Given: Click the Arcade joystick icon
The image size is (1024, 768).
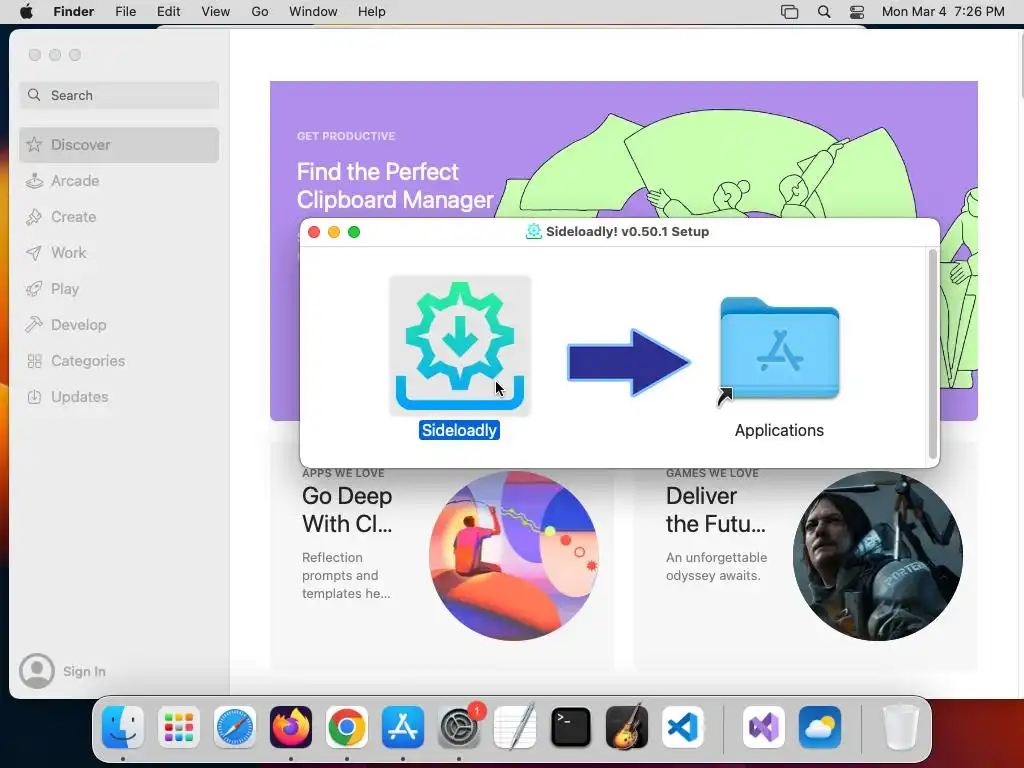Looking at the screenshot, I should 35,181.
